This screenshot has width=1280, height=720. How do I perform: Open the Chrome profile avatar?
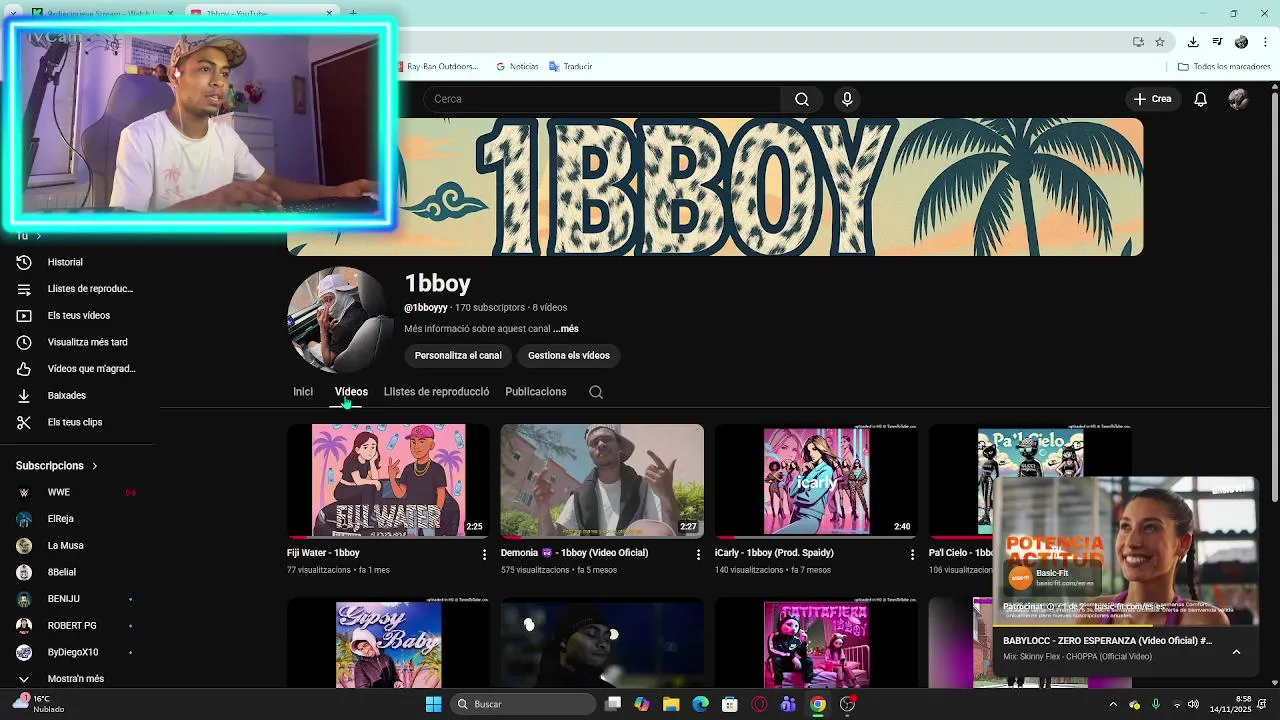click(x=1241, y=42)
